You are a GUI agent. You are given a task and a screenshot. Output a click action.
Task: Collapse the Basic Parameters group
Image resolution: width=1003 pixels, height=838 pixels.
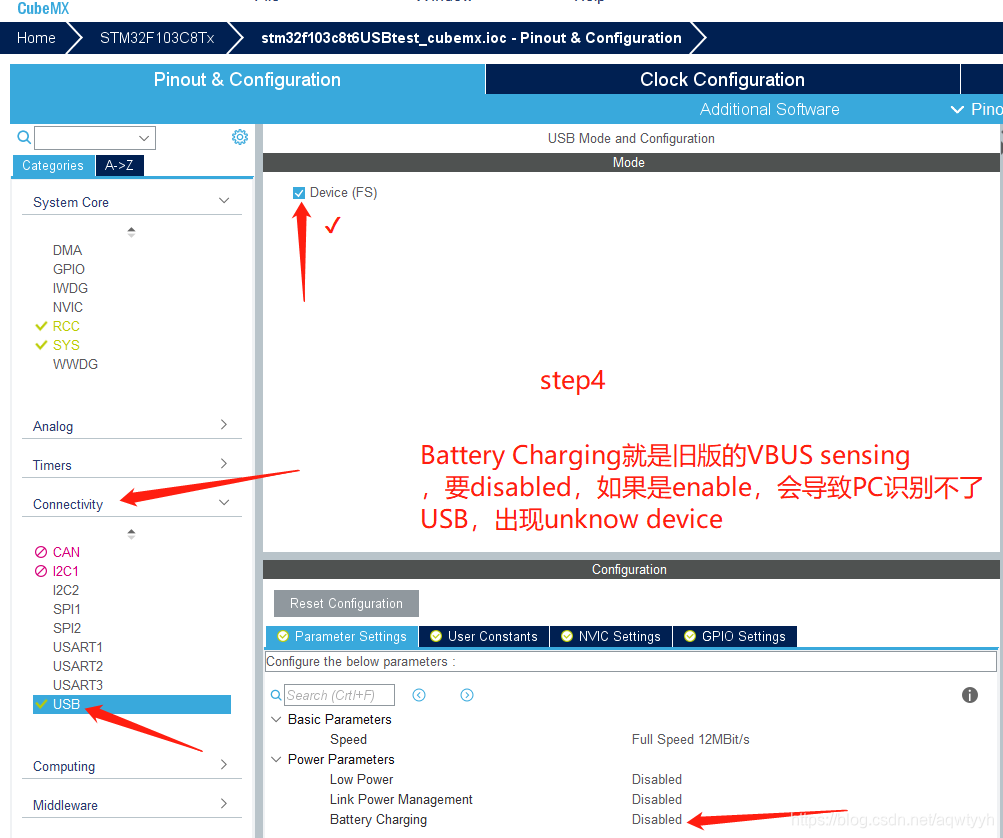click(x=276, y=719)
